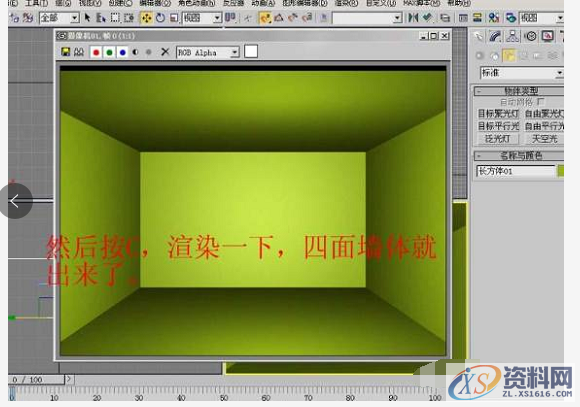Screen dimensions: 580x407
Task: Open the render type 视图 dropdown at right
Action: [542, 18]
